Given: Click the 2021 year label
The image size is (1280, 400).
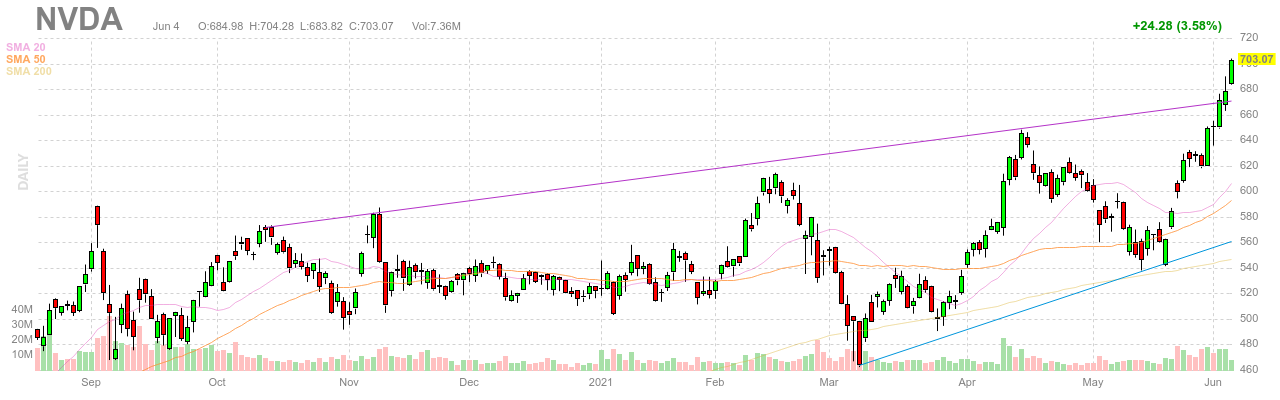Looking at the screenshot, I should tap(600, 382).
